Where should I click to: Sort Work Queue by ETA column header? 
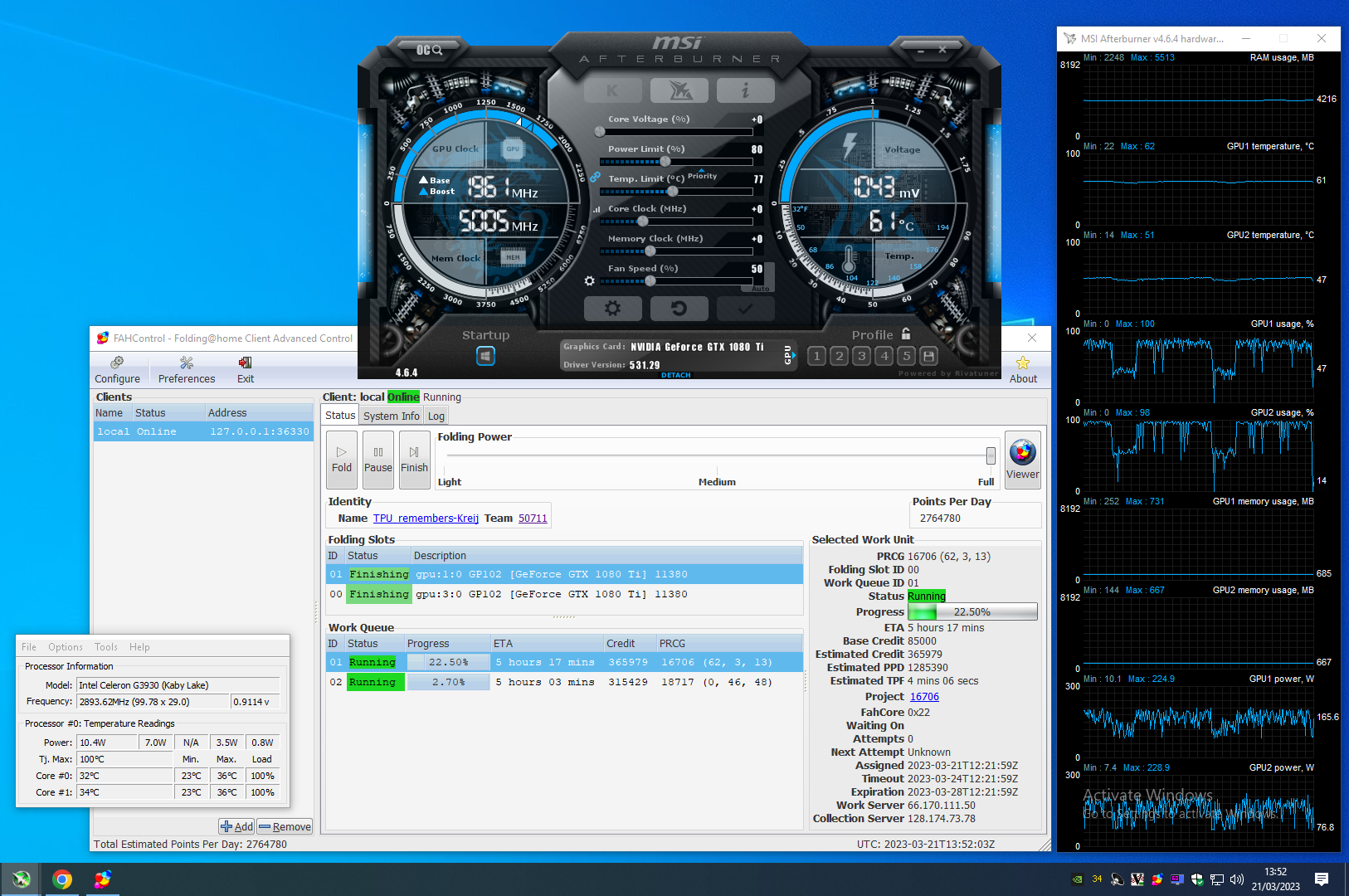(x=547, y=644)
